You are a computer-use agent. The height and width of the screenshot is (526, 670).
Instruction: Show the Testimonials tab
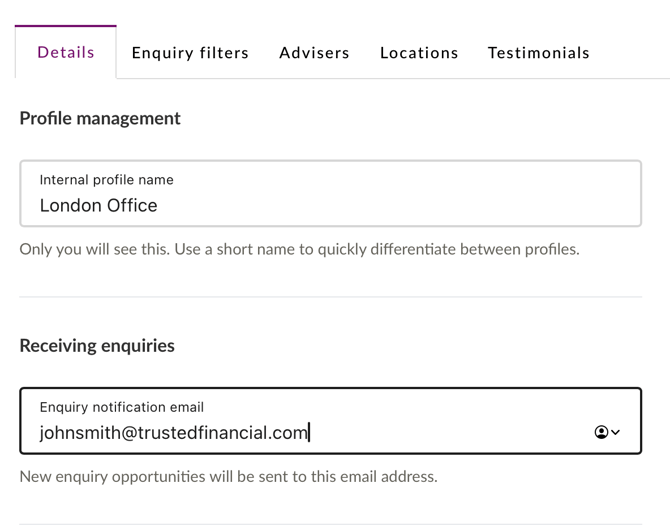(538, 53)
